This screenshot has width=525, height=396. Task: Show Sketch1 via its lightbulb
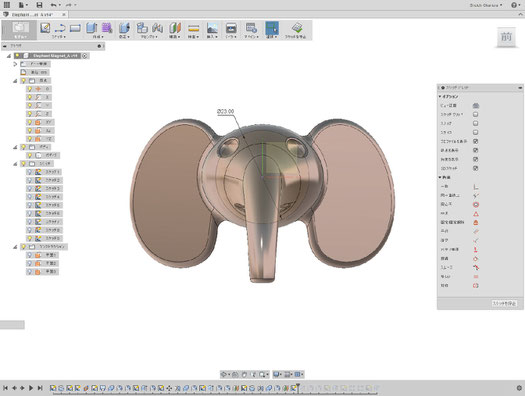30,172
